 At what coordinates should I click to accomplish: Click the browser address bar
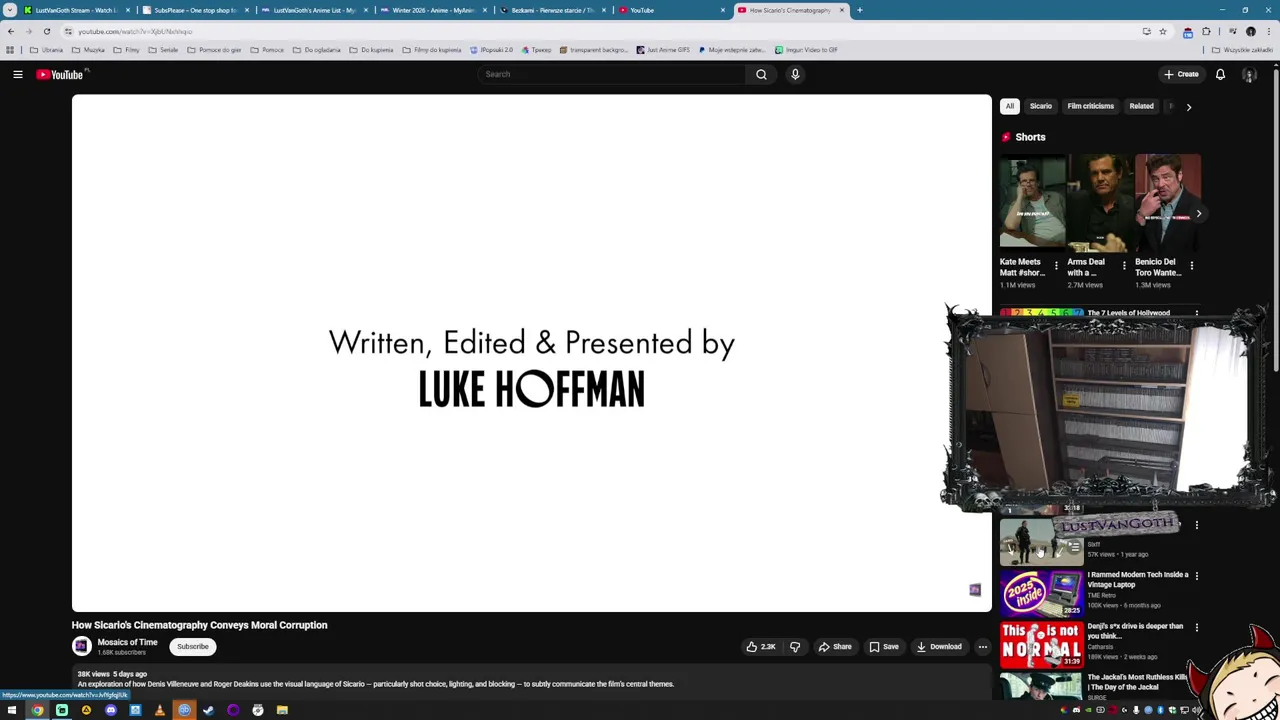click(600, 31)
